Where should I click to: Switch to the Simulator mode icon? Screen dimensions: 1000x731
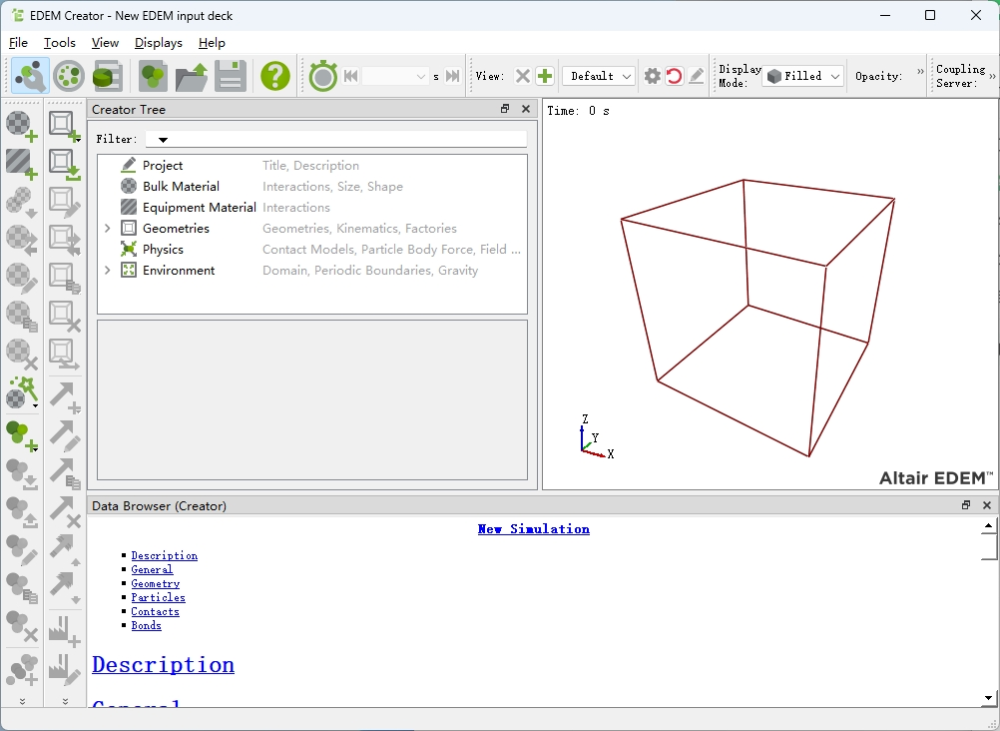(x=69, y=76)
